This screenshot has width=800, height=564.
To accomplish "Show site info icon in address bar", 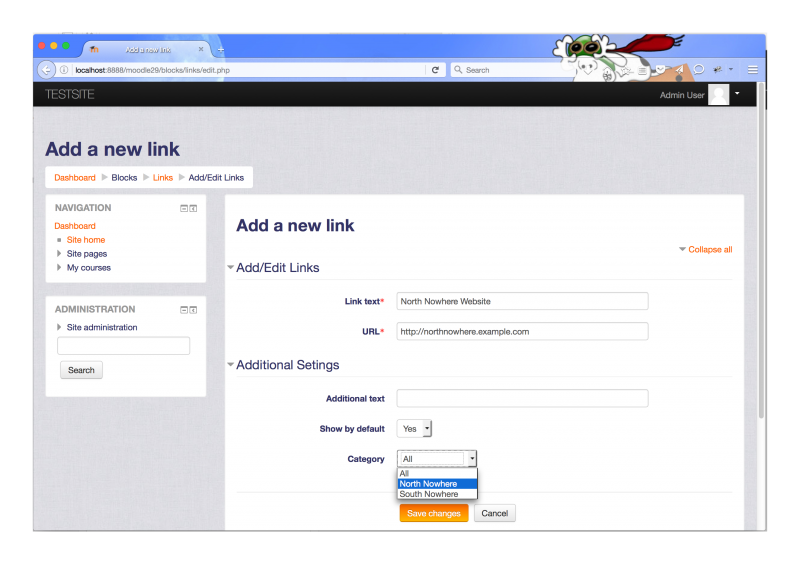I will coord(64,70).
